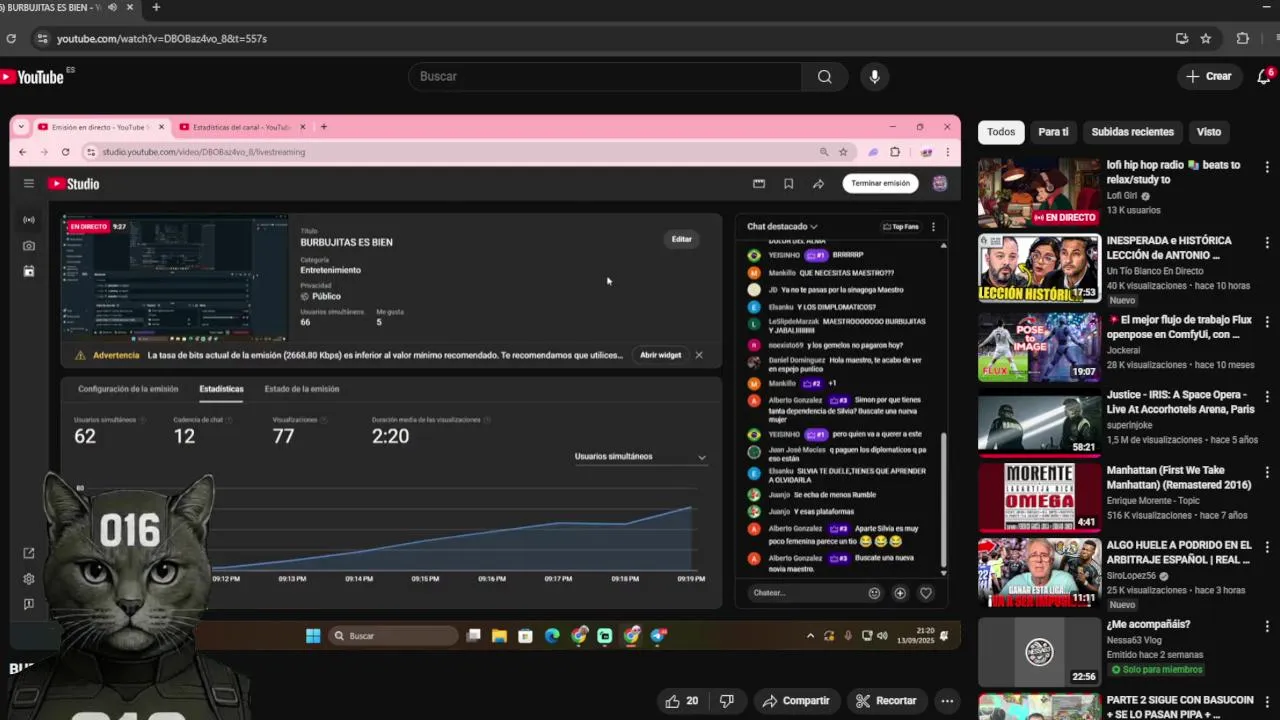Click the Studio webcam camera sidebar icon
This screenshot has height=720, width=1280.
coord(29,246)
